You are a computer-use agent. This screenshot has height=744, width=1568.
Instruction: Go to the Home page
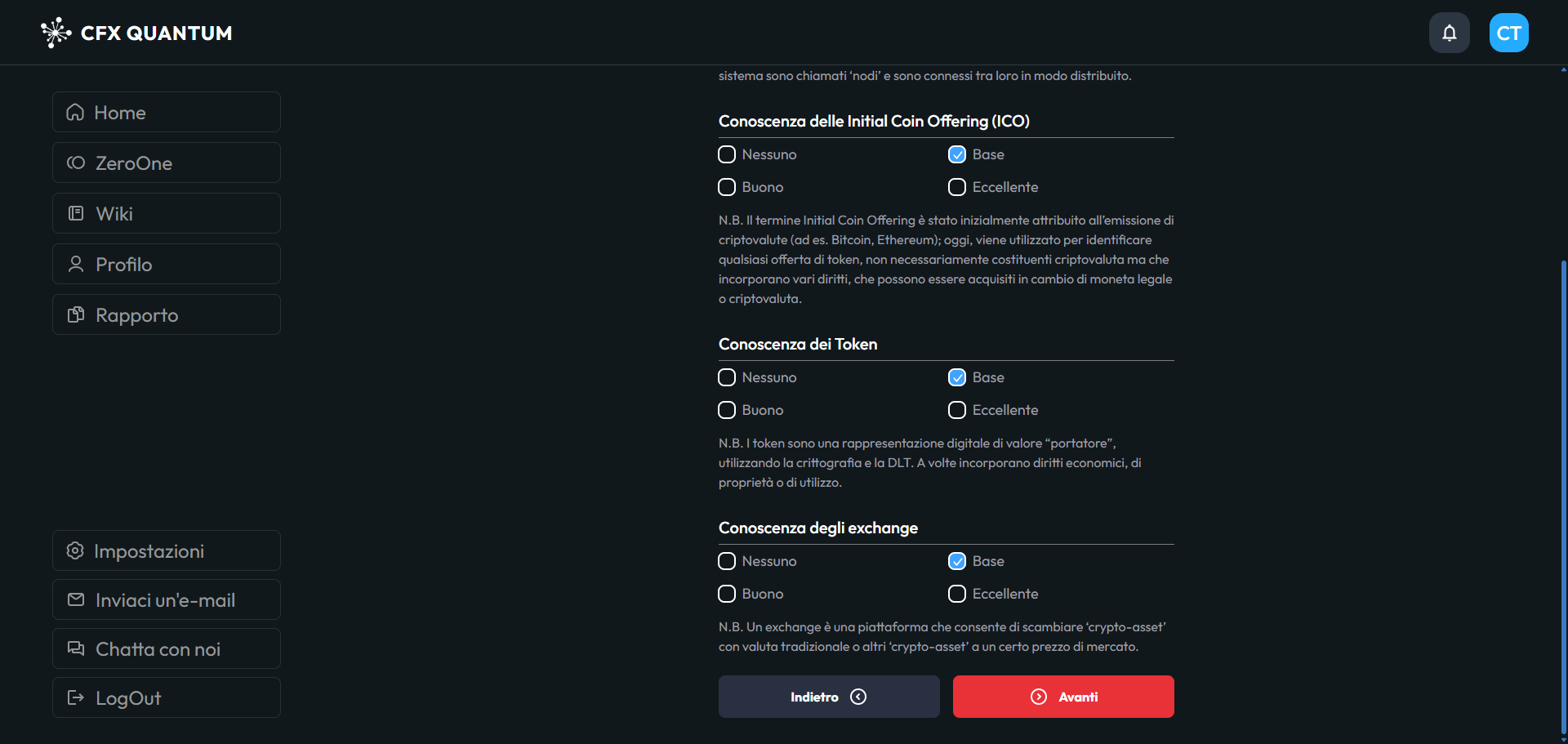[x=167, y=112]
